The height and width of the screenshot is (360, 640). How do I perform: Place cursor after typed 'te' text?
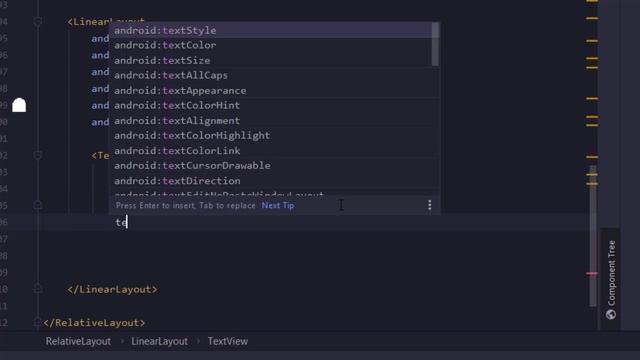pos(127,222)
